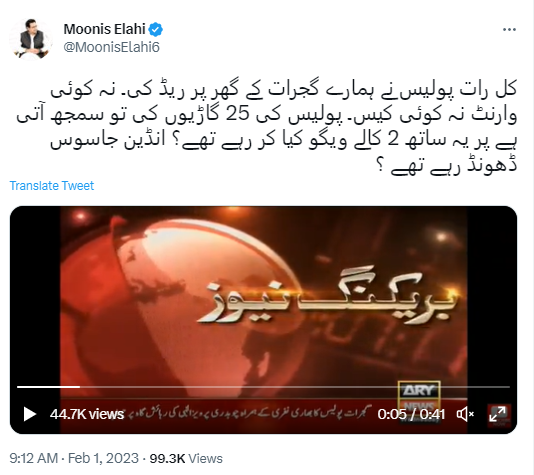Viewport: 534px width, 475px height.
Task: Click the news ticker text in video
Action: (x=250, y=414)
